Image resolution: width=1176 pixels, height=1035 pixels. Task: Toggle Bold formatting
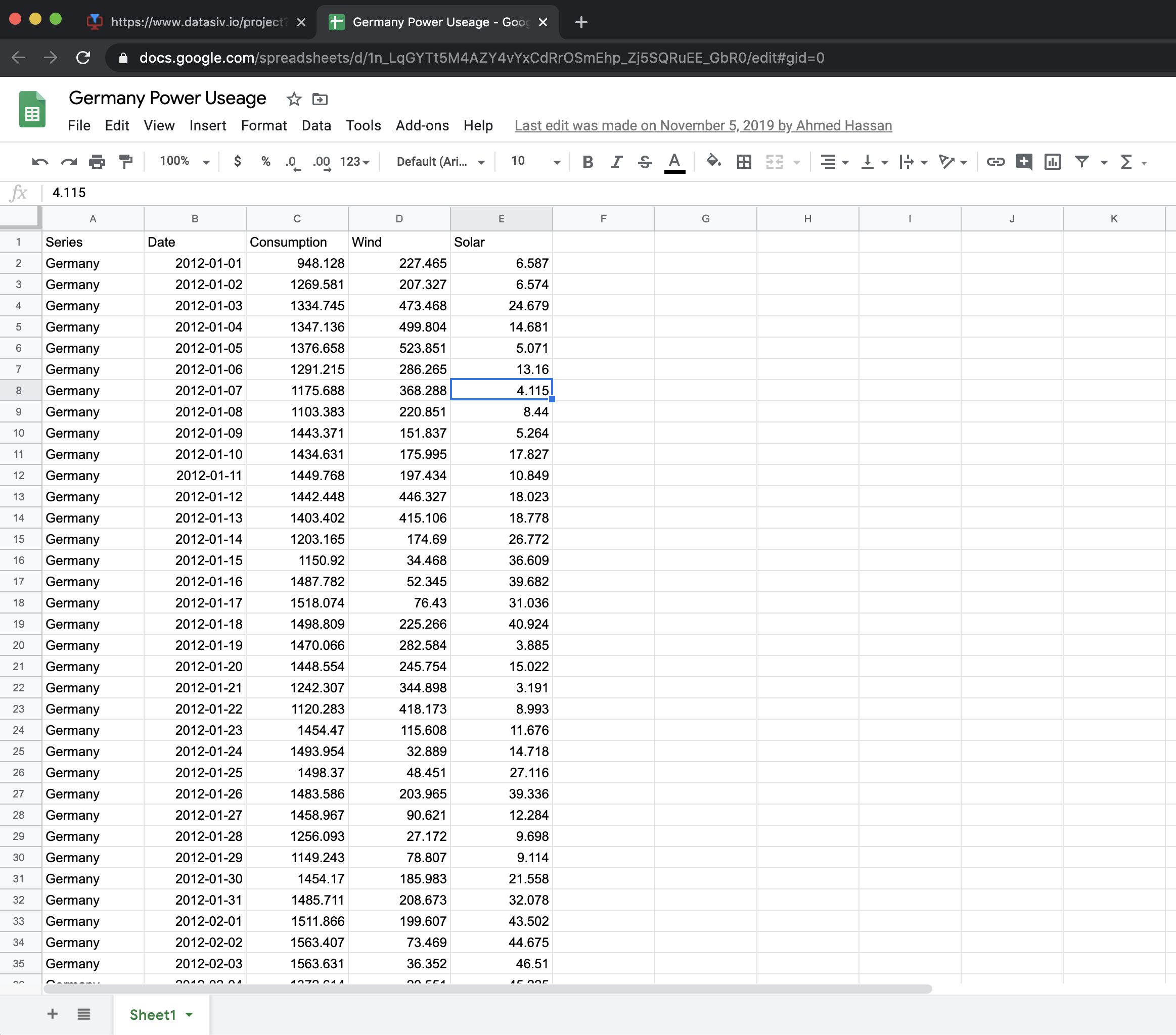coord(587,162)
